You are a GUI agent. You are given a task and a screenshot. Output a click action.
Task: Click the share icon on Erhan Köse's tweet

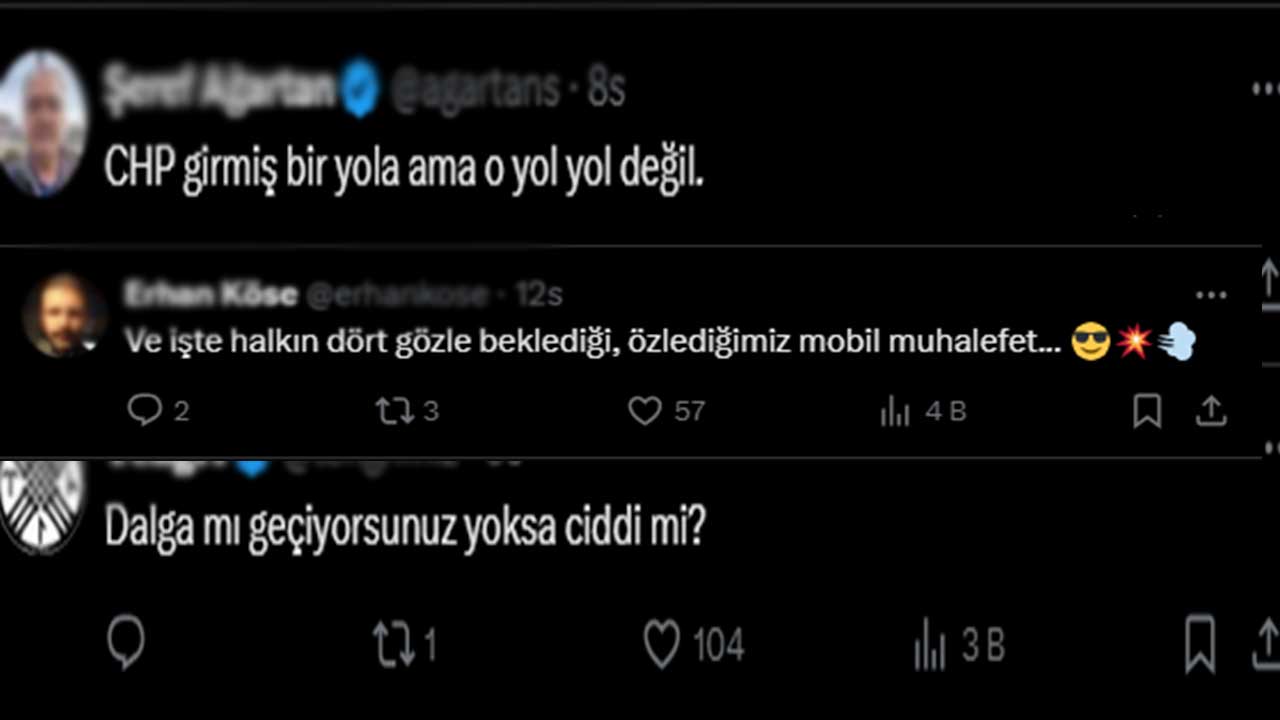tap(1212, 410)
